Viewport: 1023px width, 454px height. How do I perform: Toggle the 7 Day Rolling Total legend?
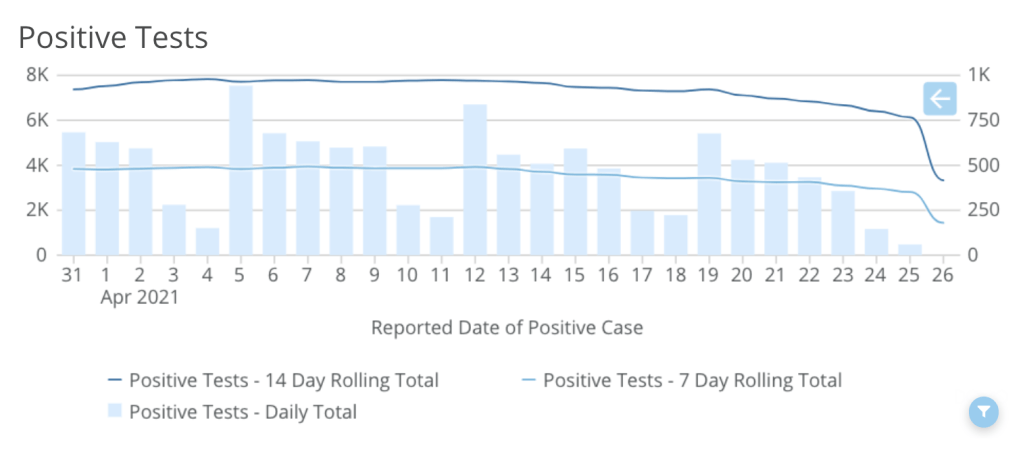[692, 380]
